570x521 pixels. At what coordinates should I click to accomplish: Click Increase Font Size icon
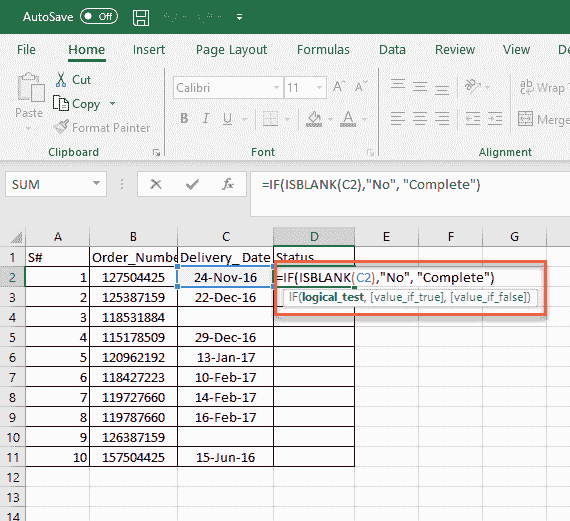click(339, 87)
